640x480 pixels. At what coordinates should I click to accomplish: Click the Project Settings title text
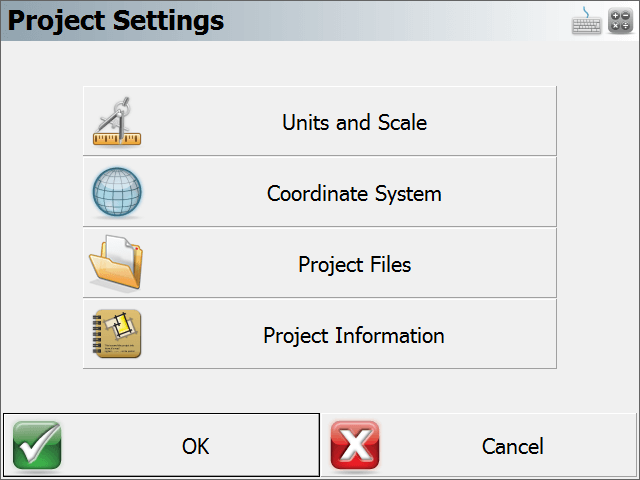[116, 20]
